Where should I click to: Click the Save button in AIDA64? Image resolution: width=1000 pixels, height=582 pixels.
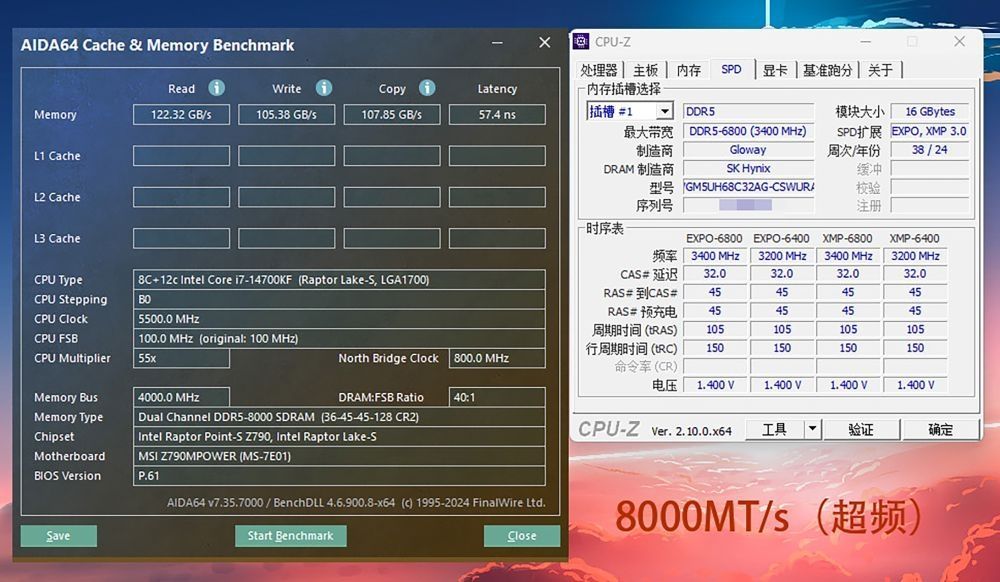pos(58,535)
